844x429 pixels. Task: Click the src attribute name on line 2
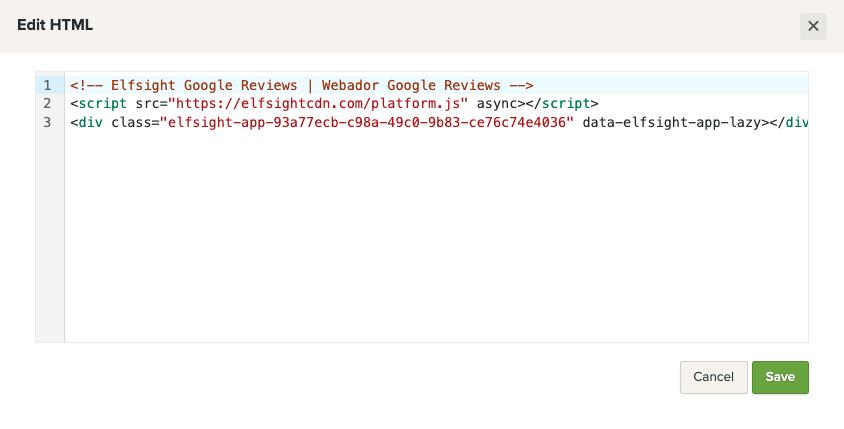[x=147, y=103]
